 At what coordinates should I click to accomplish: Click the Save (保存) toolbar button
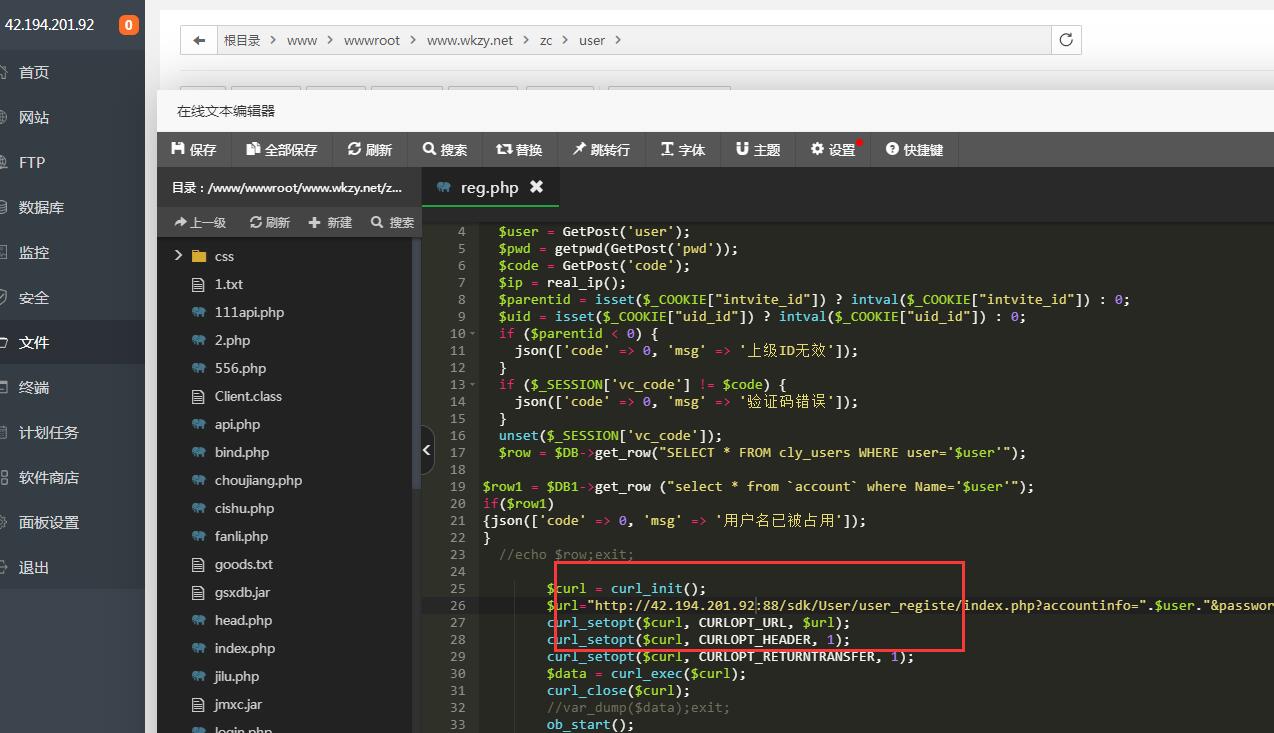[194, 149]
